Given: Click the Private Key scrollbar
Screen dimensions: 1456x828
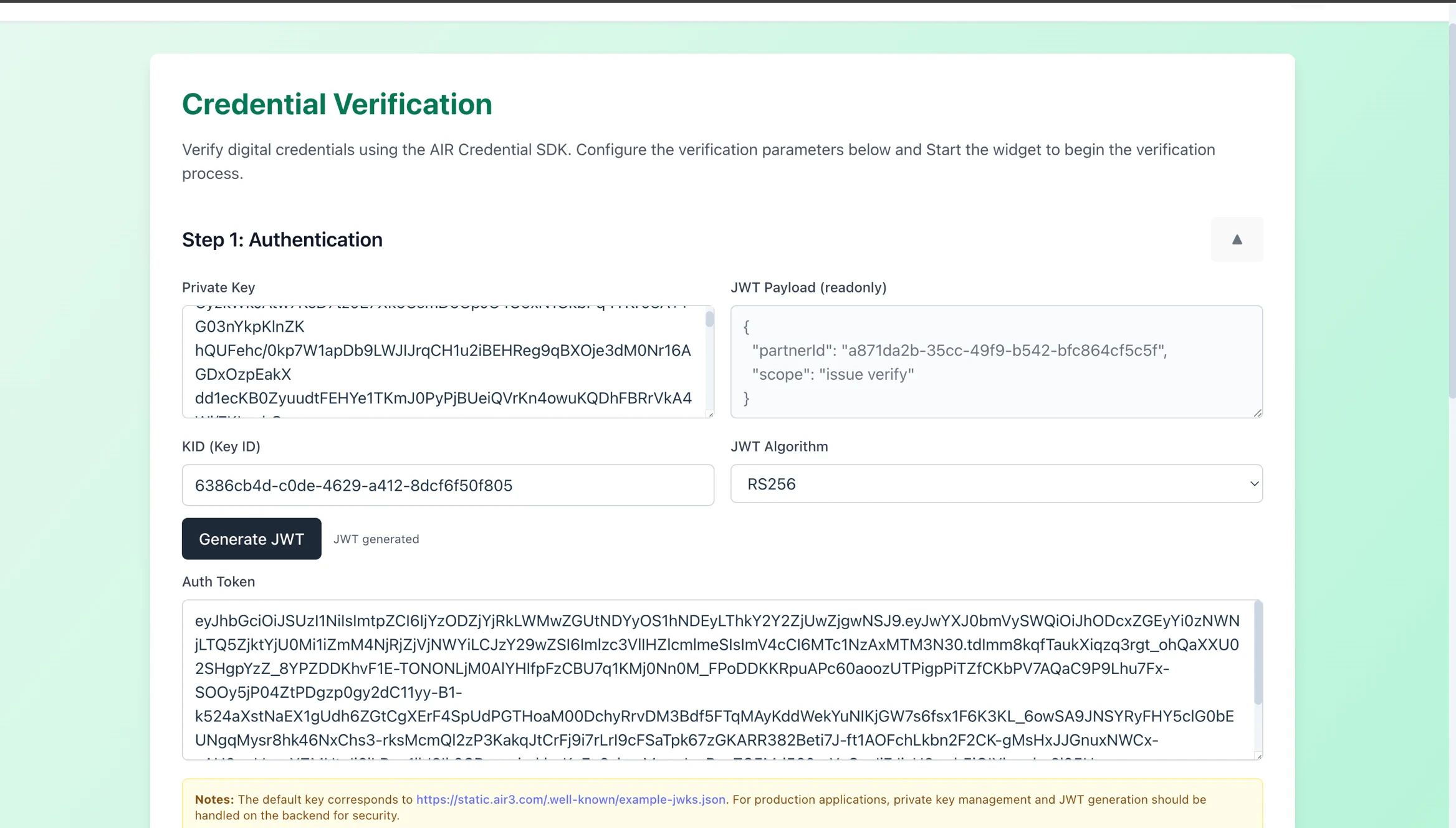Looking at the screenshot, I should tap(709, 319).
